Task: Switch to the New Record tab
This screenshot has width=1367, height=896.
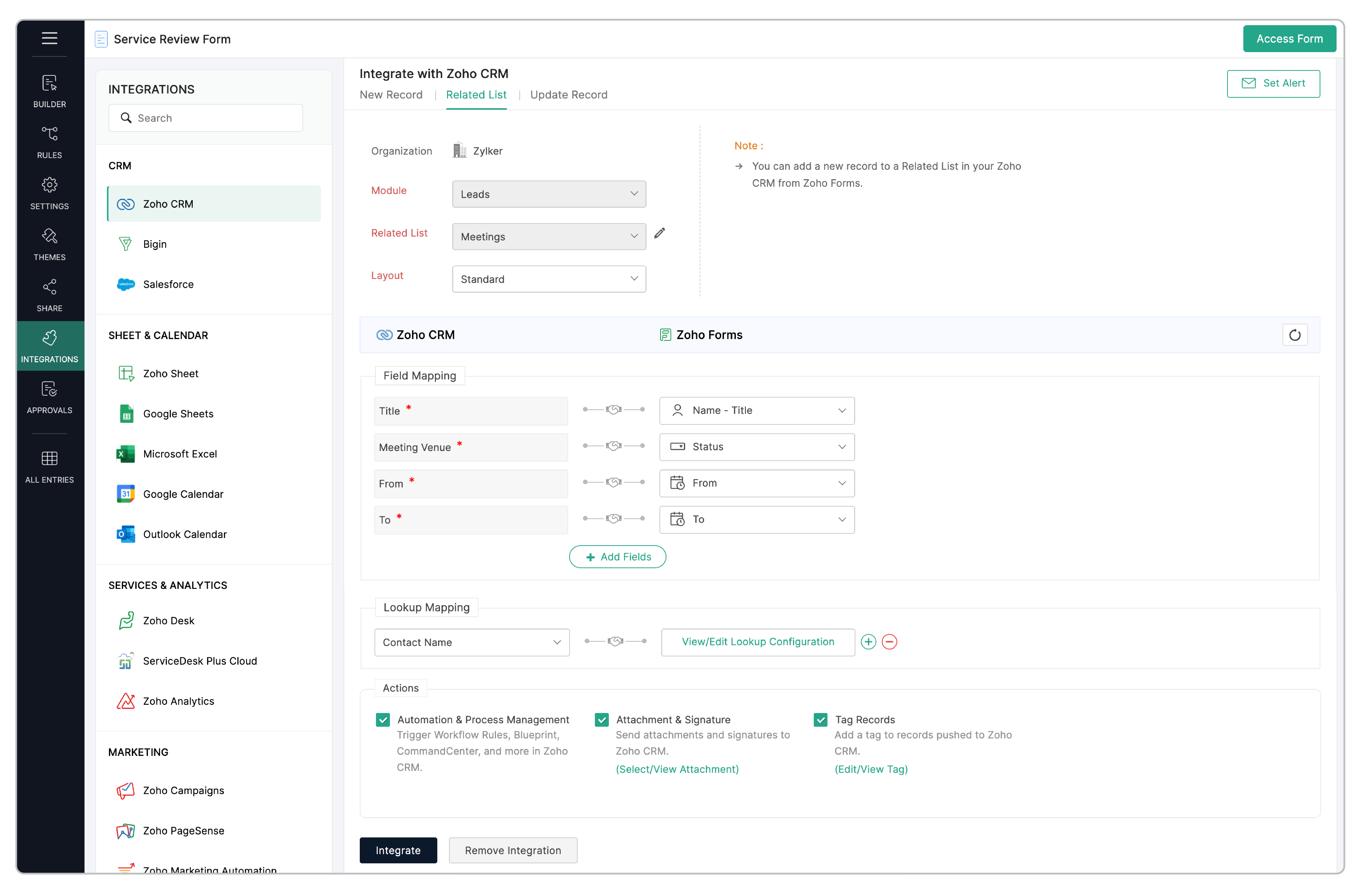Action: (391, 95)
